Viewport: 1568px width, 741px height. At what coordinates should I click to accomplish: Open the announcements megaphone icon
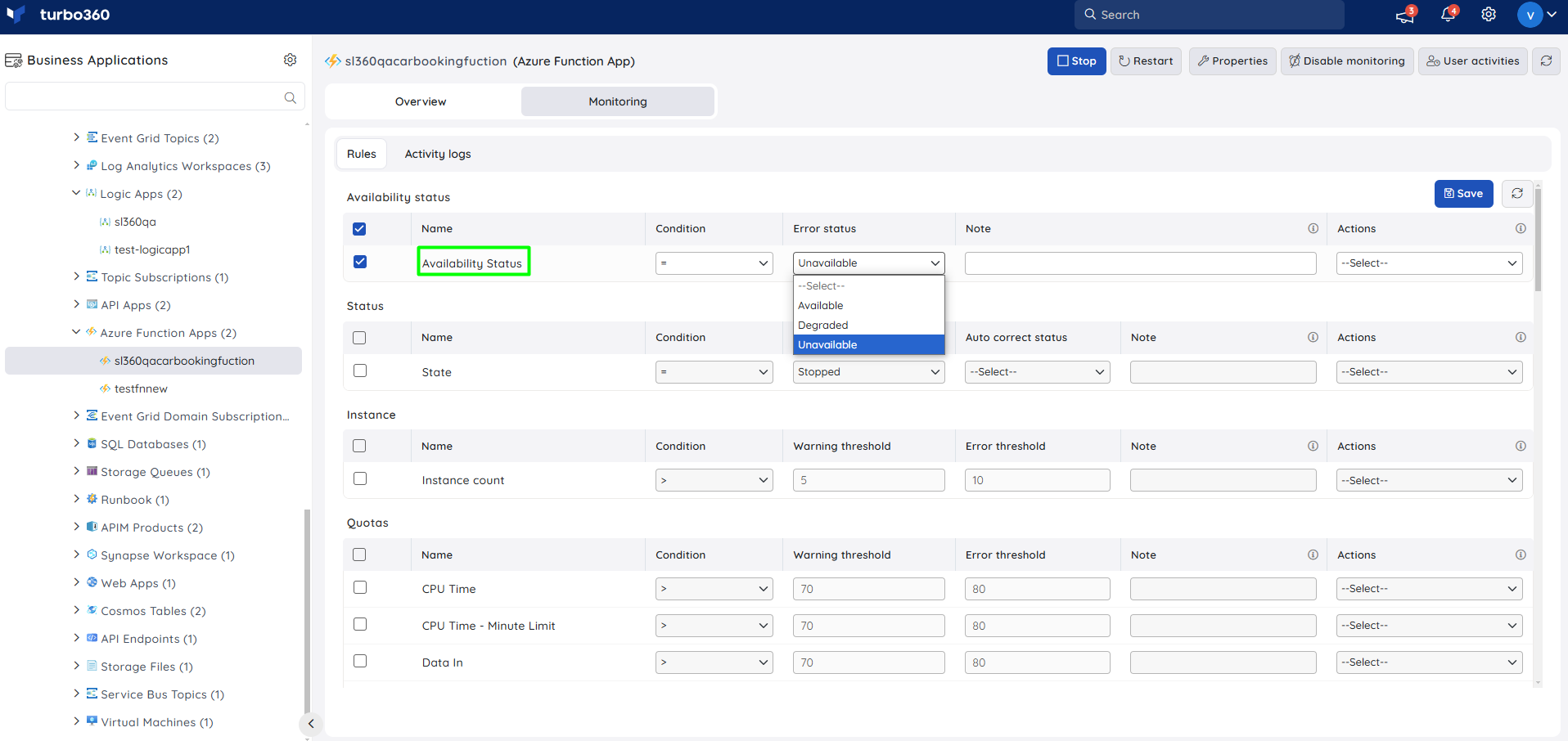[x=1405, y=15]
